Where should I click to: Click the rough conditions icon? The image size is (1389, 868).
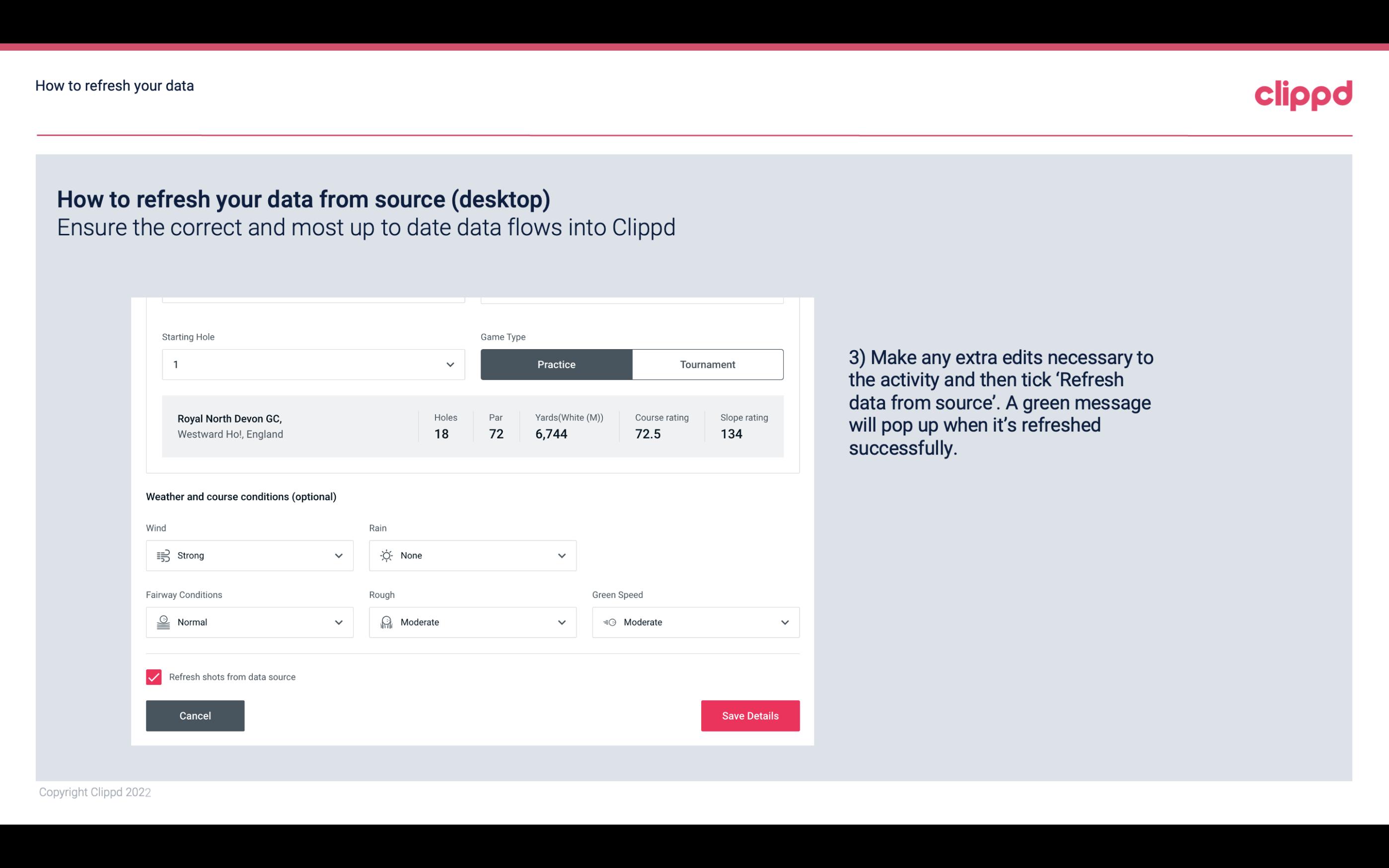point(386,622)
